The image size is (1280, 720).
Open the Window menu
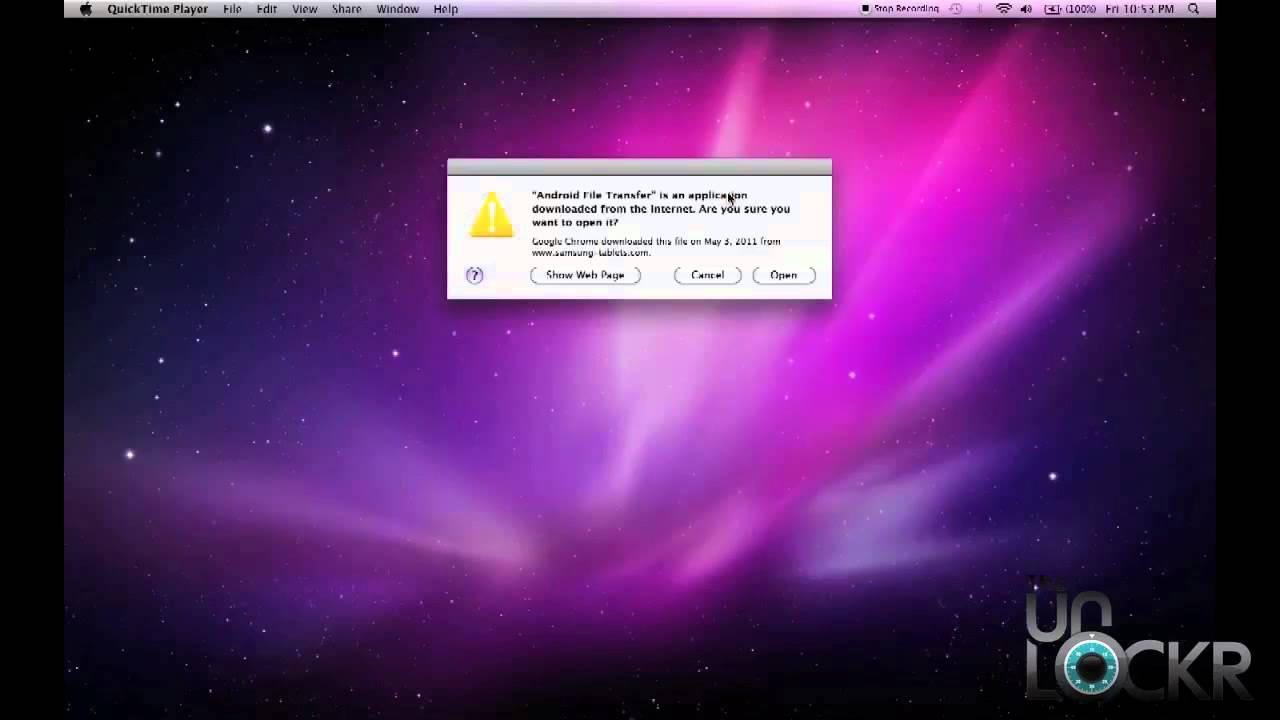397,9
